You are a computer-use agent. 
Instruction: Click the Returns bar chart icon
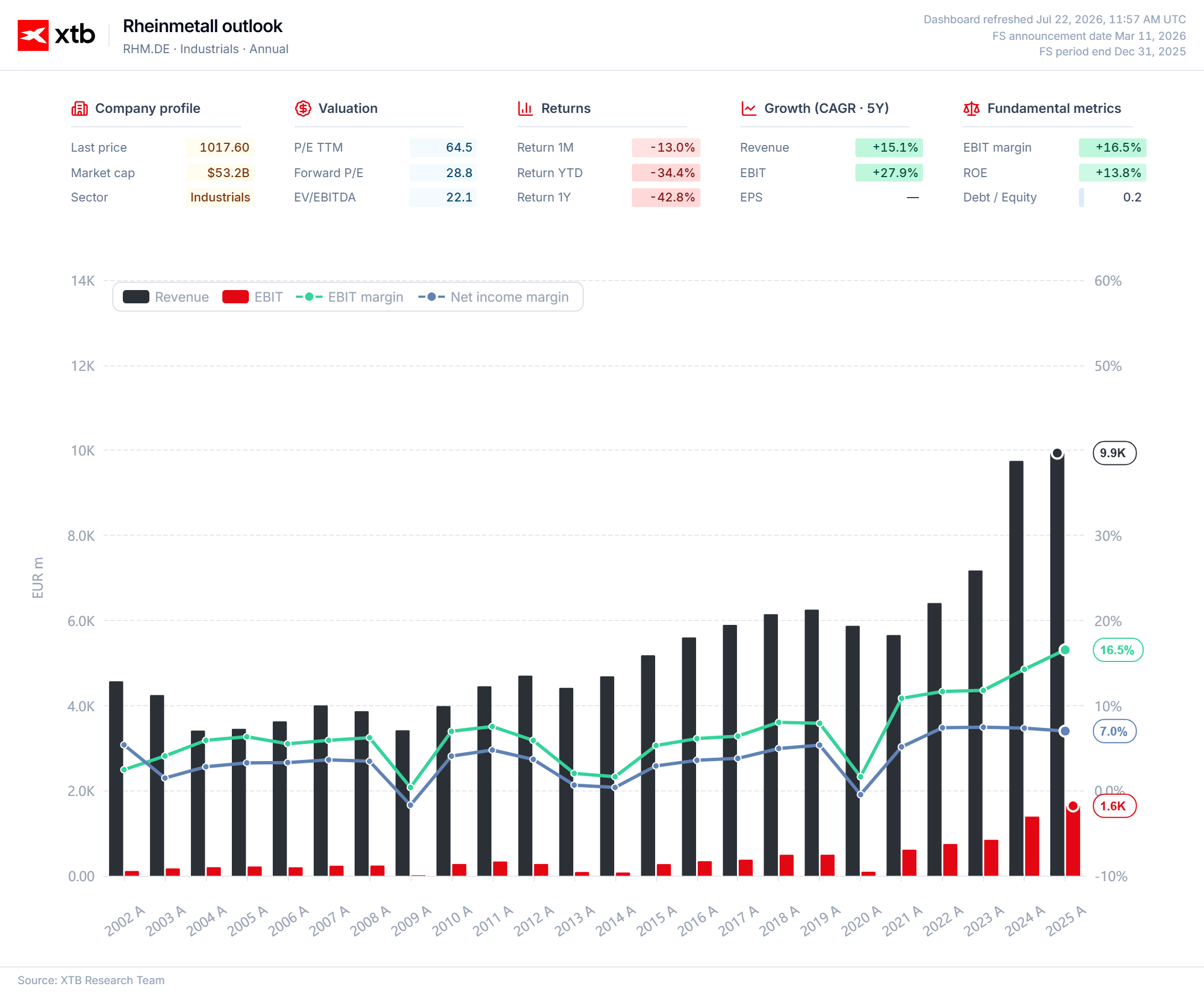click(526, 108)
